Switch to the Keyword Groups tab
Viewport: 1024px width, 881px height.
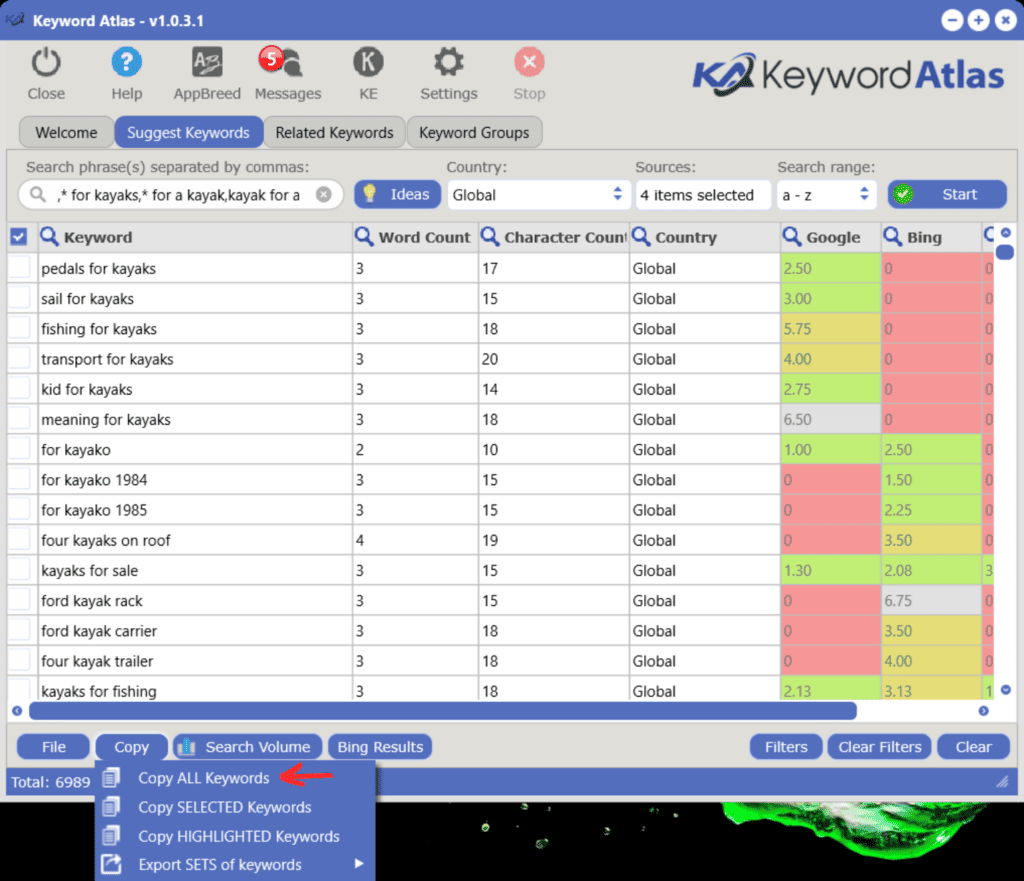pos(474,132)
